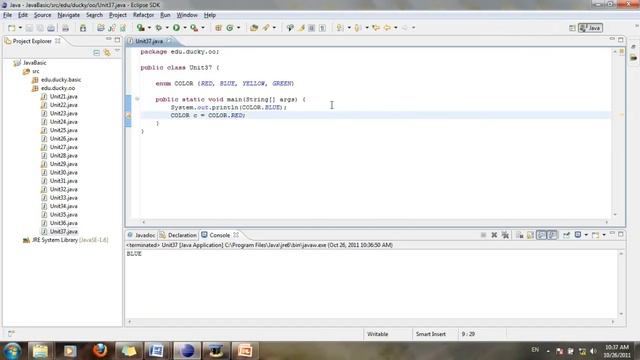Select Unit36.java in Project Explorer
The image size is (640, 360).
[59, 223]
